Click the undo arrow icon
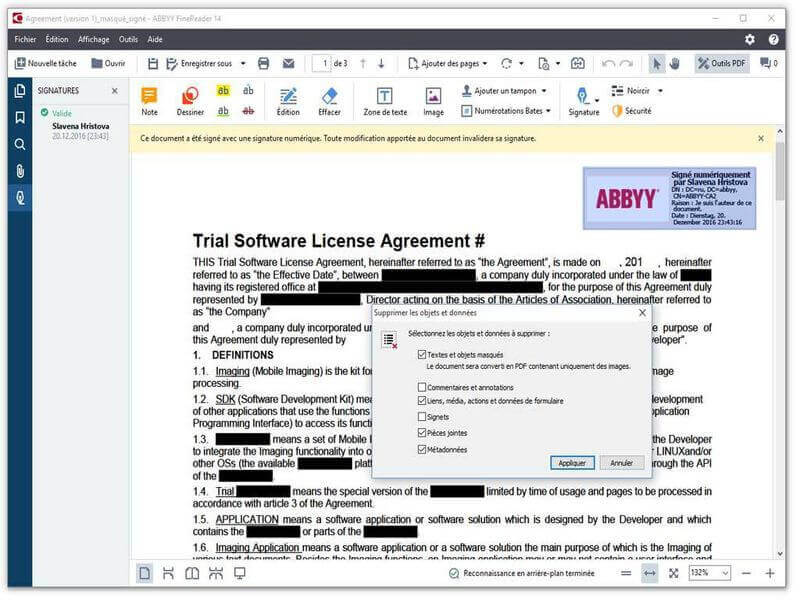This screenshot has height=600, width=800. [608, 63]
